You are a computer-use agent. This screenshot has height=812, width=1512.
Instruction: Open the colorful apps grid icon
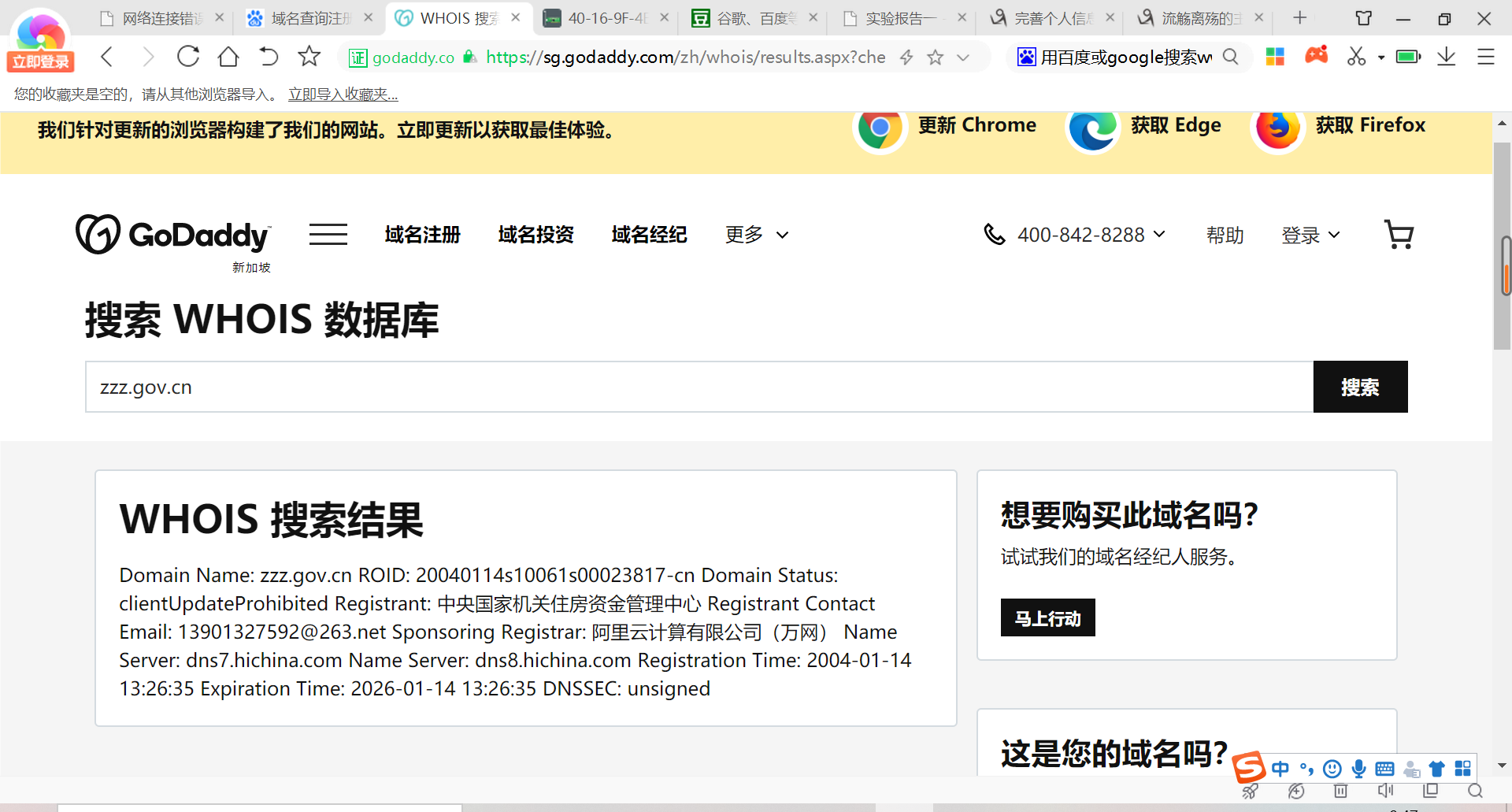coord(1275,57)
